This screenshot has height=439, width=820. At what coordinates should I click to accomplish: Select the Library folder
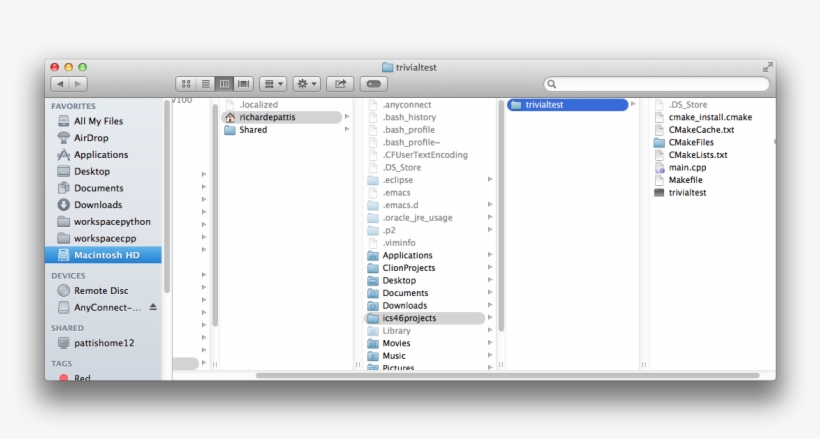tap(396, 331)
